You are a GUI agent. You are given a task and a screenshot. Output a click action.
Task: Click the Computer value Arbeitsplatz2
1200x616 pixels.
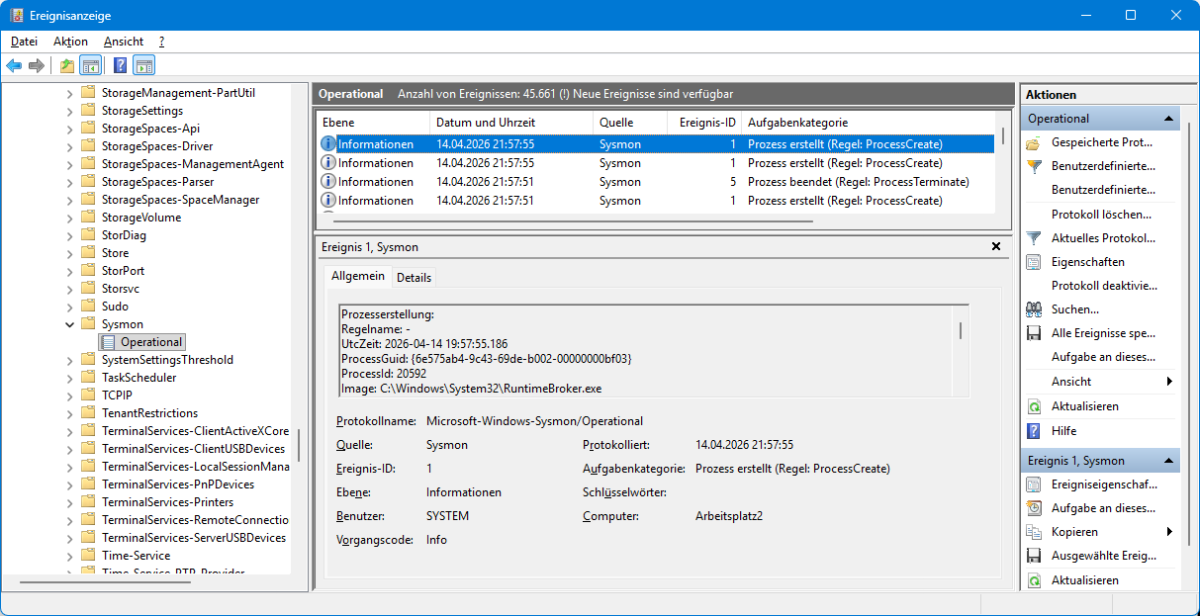point(729,516)
